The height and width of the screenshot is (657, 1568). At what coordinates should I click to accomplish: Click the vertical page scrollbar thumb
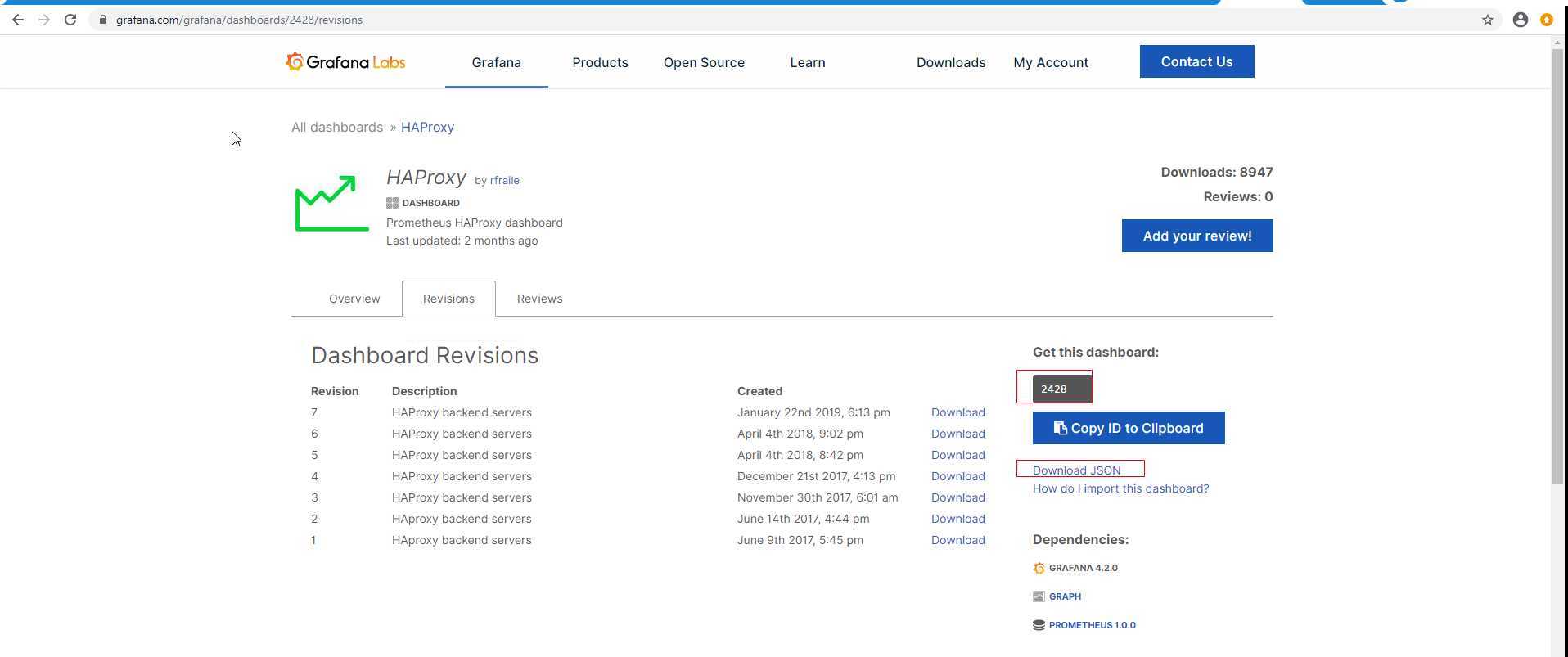click(x=1557, y=266)
